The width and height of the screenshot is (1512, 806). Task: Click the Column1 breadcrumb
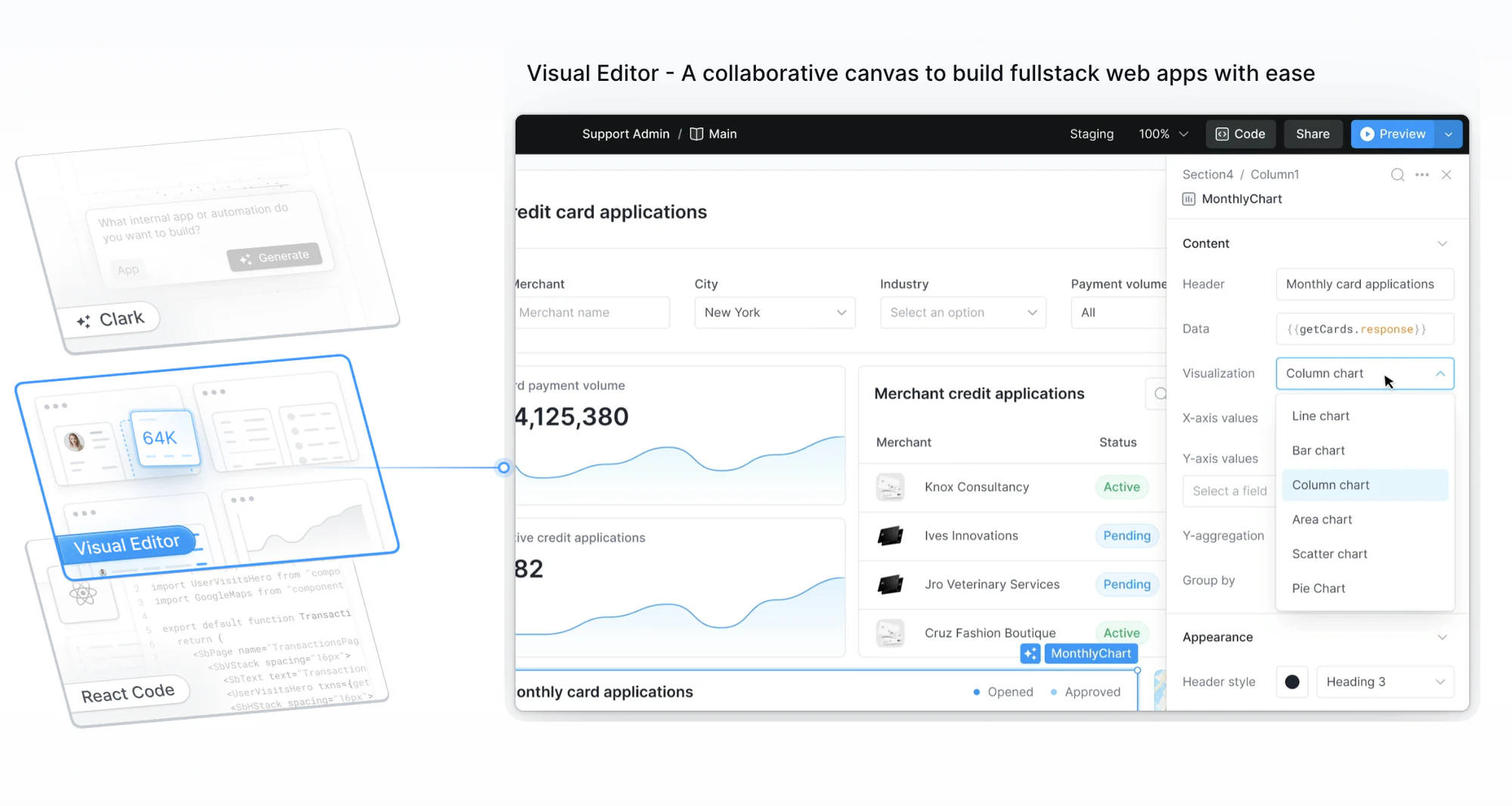(x=1275, y=175)
